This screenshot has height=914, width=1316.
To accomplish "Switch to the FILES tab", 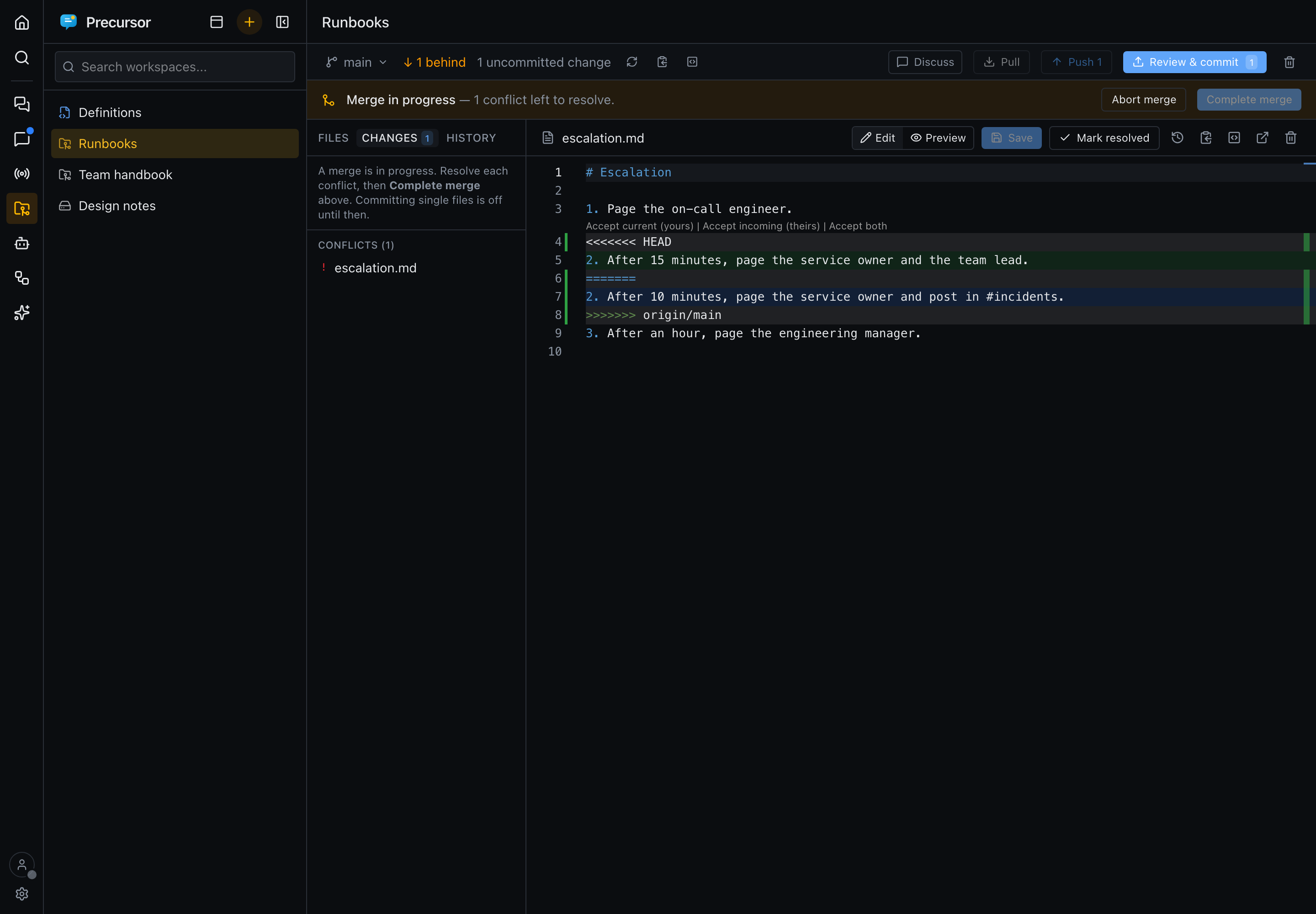I will 333,138.
